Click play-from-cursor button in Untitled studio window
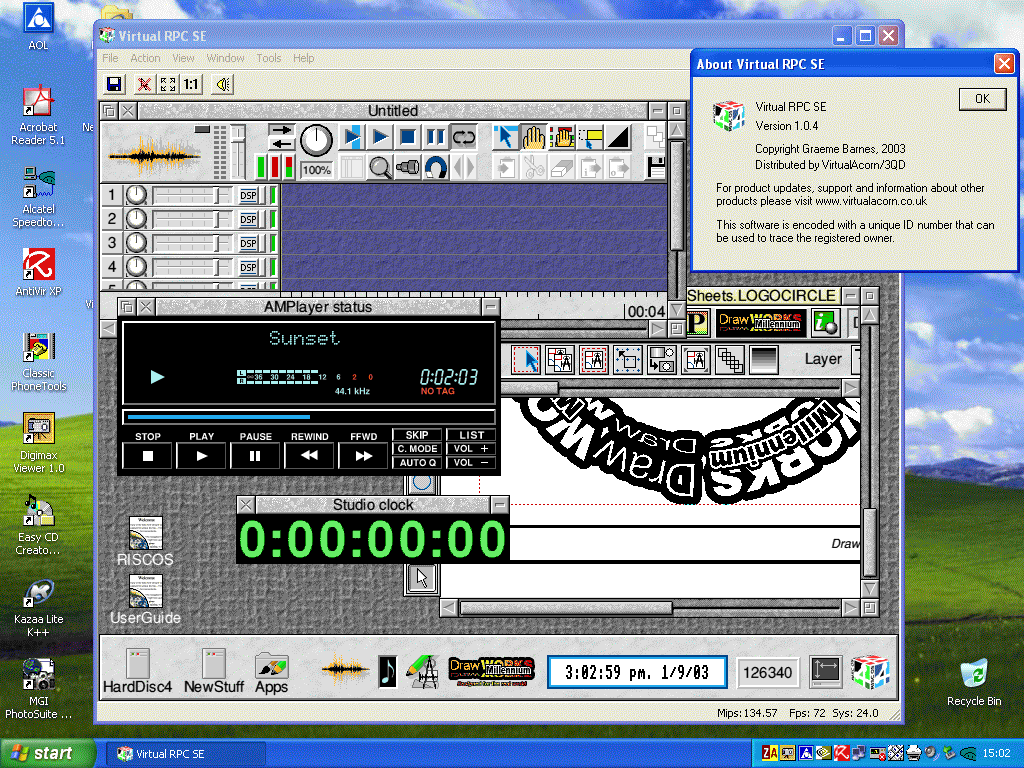This screenshot has width=1024, height=768. (351, 137)
